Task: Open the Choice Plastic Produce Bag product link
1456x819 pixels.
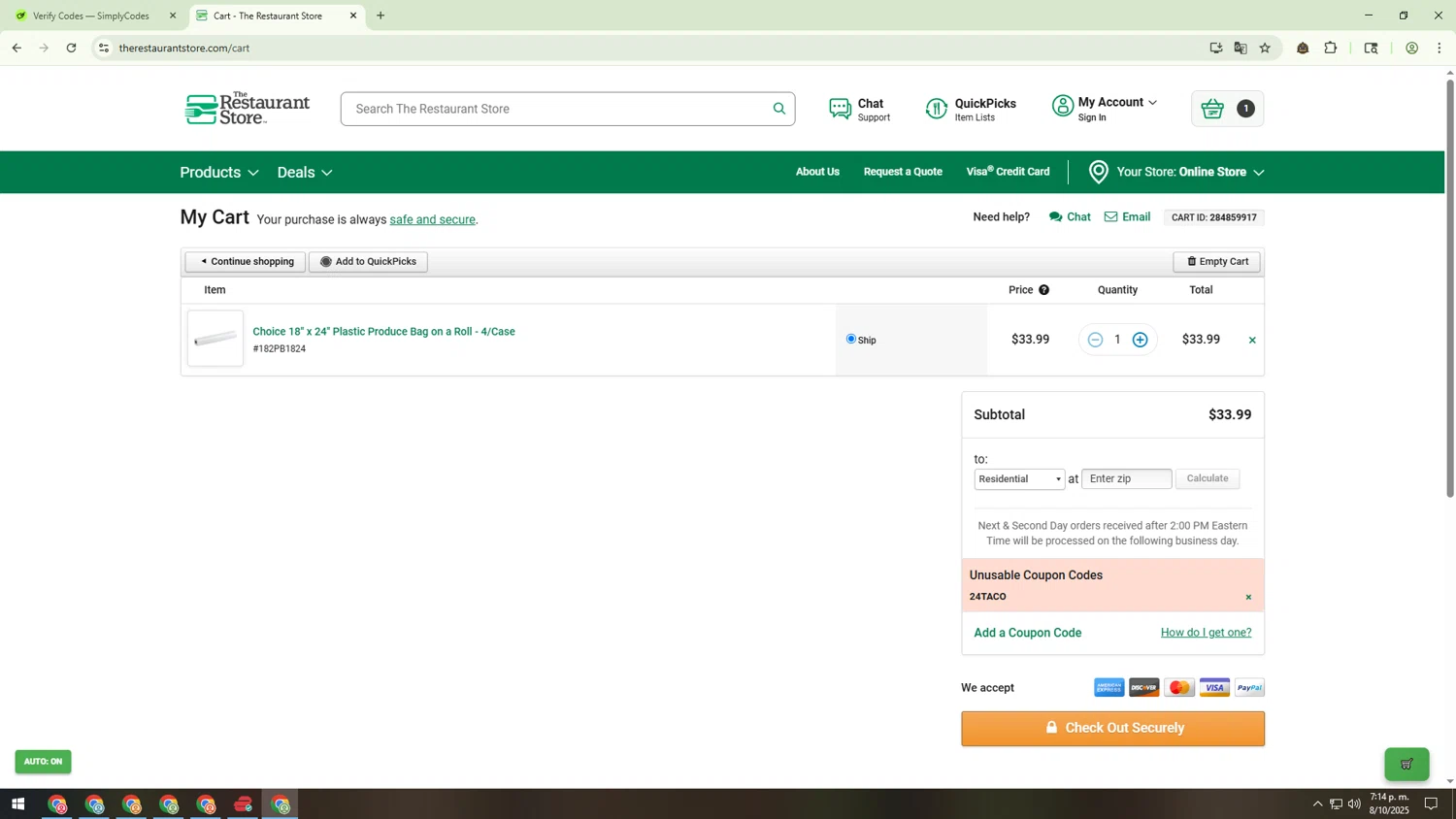Action: [383, 332]
